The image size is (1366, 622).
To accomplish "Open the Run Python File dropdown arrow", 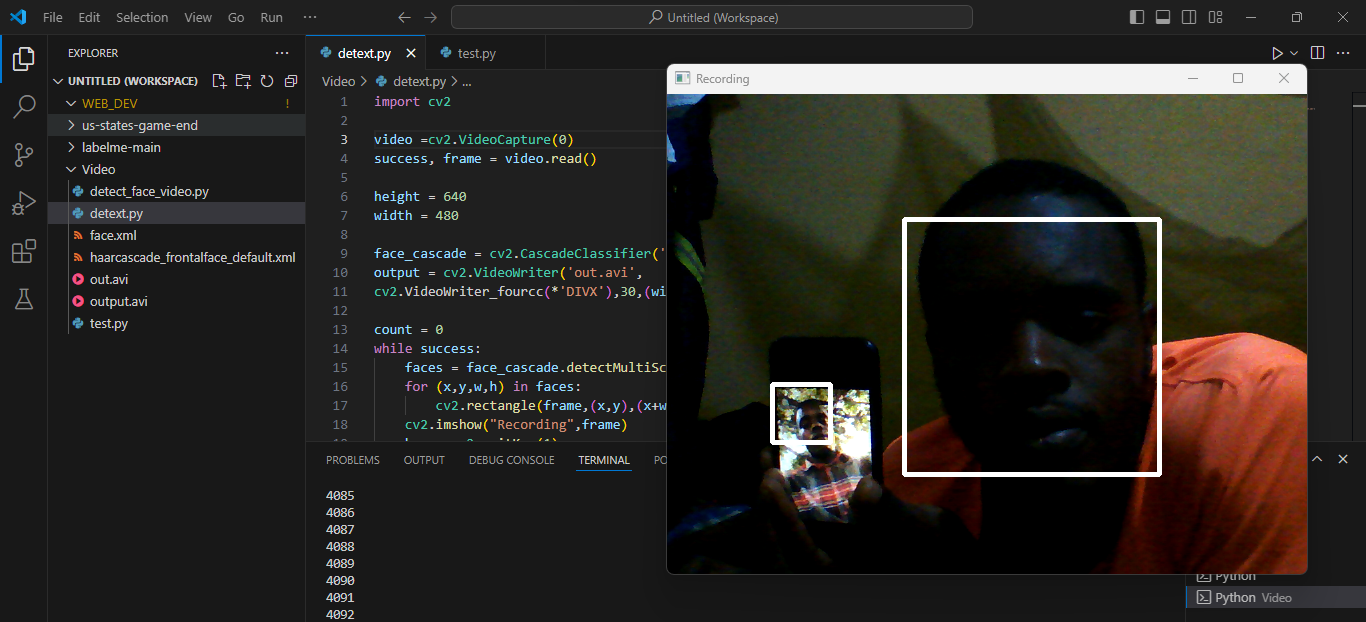I will (x=1294, y=53).
